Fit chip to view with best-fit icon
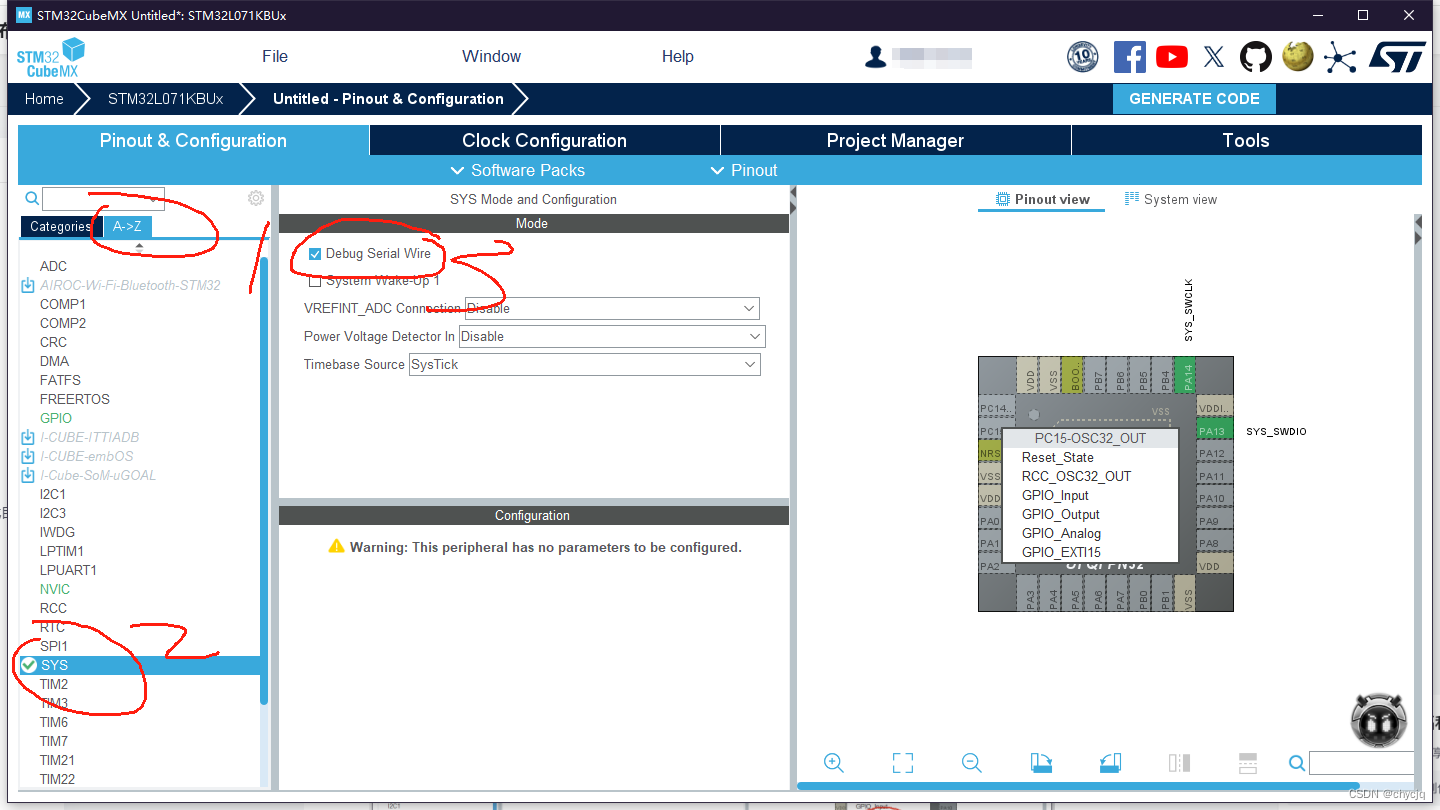Screen dimensions: 1440x810 click(903, 763)
